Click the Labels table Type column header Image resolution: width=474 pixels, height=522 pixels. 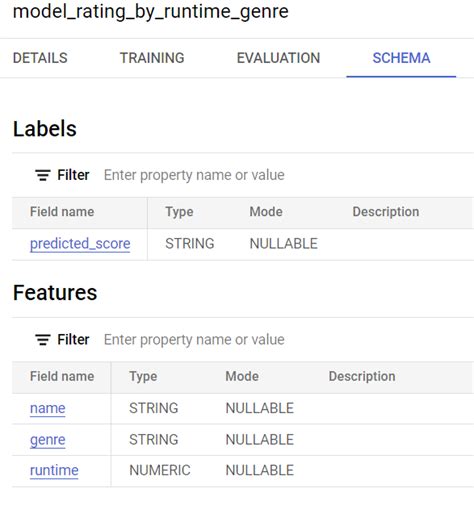179,212
